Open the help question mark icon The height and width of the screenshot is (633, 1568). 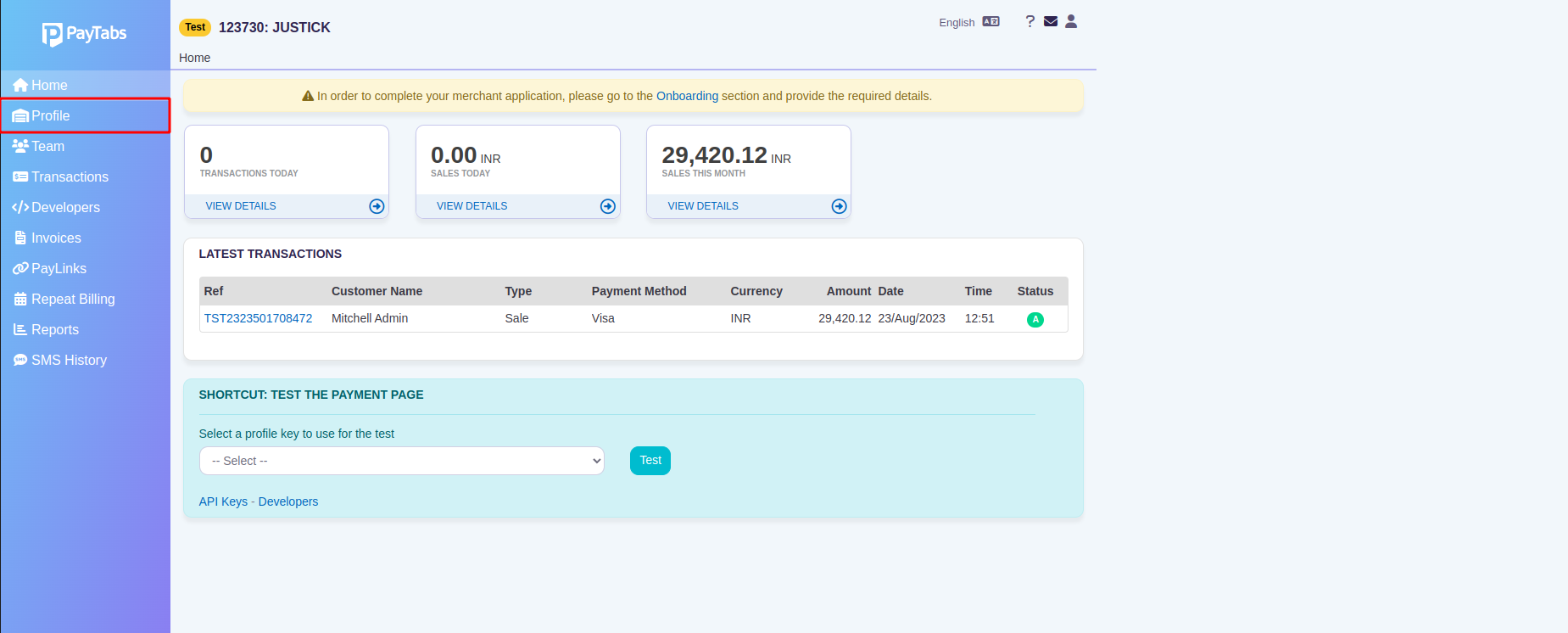pos(1030,21)
